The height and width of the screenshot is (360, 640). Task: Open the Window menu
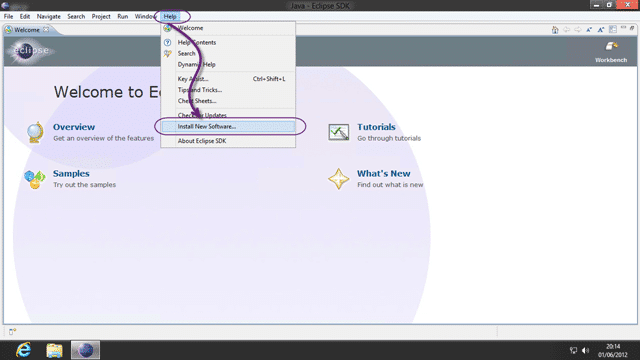pos(145,16)
